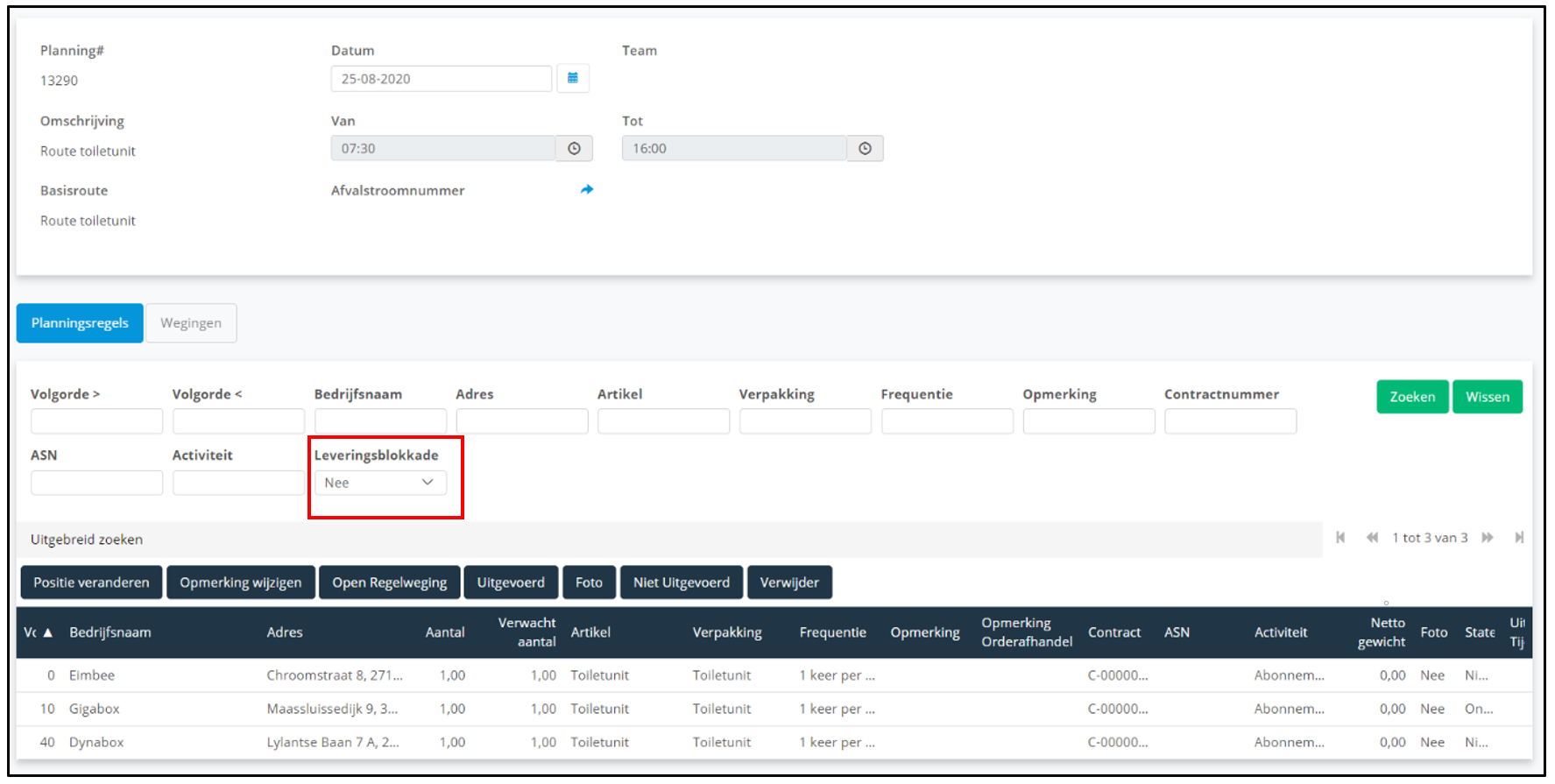Click the green Zoeken button
The width and height of the screenshot is (1555, 784).
1412,397
